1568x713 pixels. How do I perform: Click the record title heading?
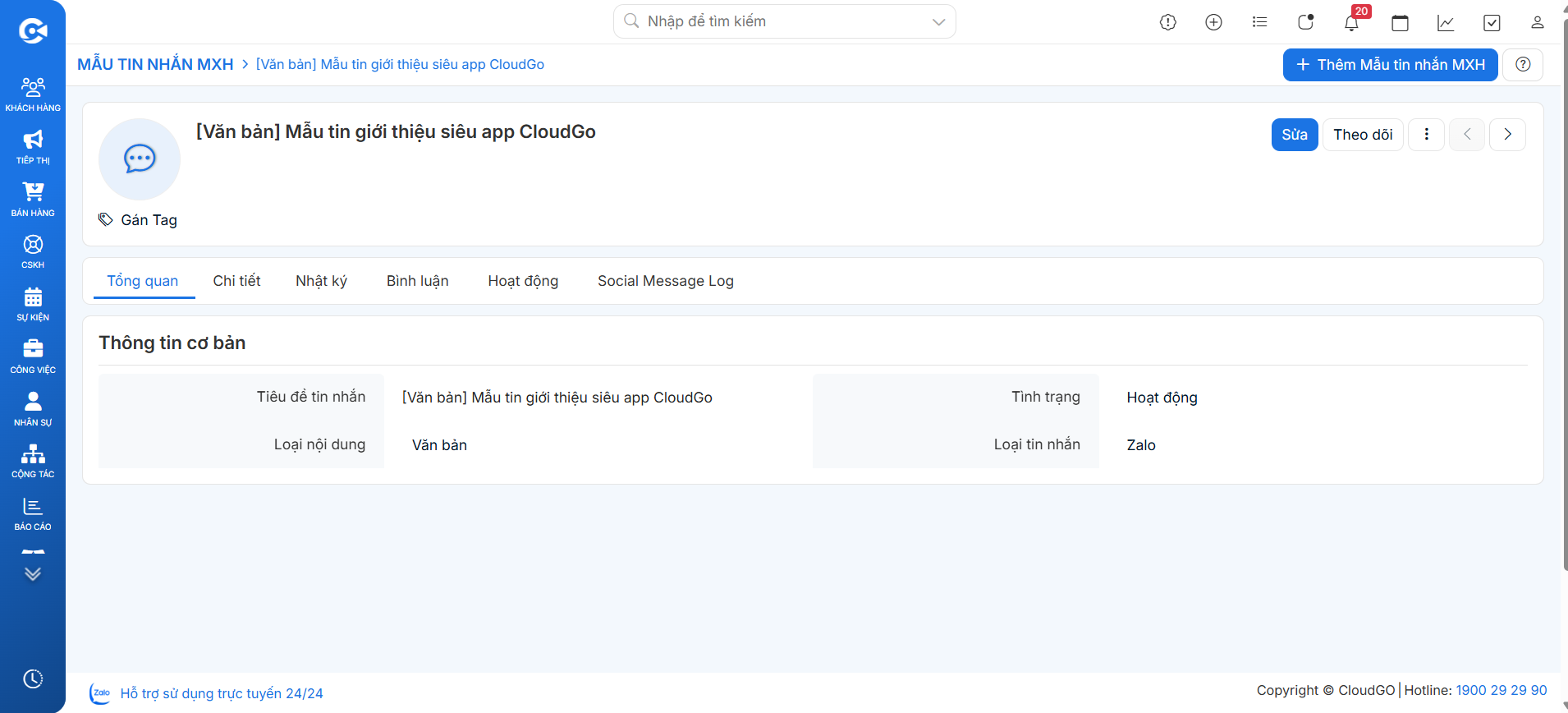coord(396,131)
